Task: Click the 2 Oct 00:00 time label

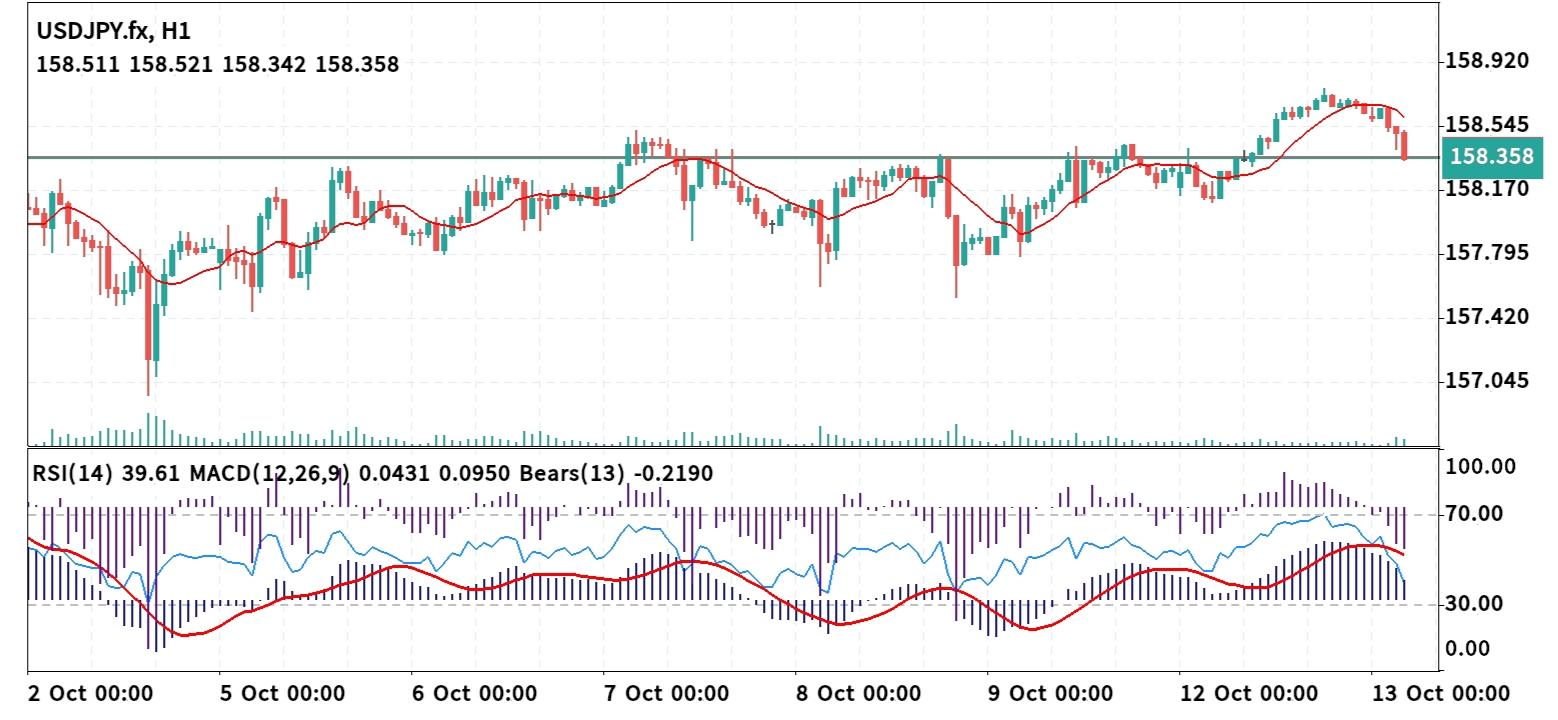Action: pos(91,694)
